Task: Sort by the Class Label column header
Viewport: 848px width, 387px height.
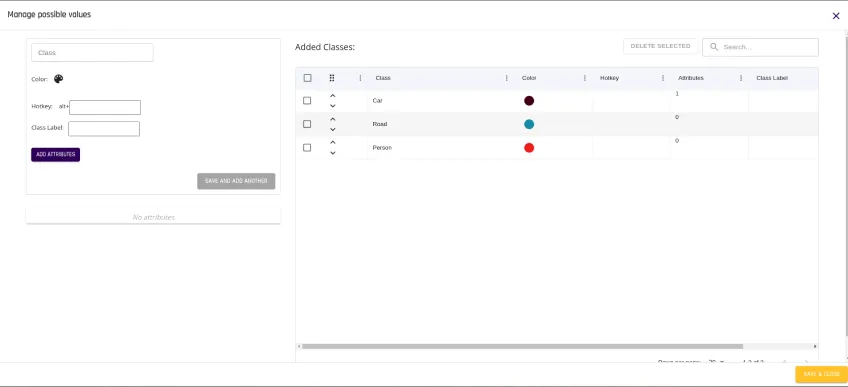Action: pos(772,78)
